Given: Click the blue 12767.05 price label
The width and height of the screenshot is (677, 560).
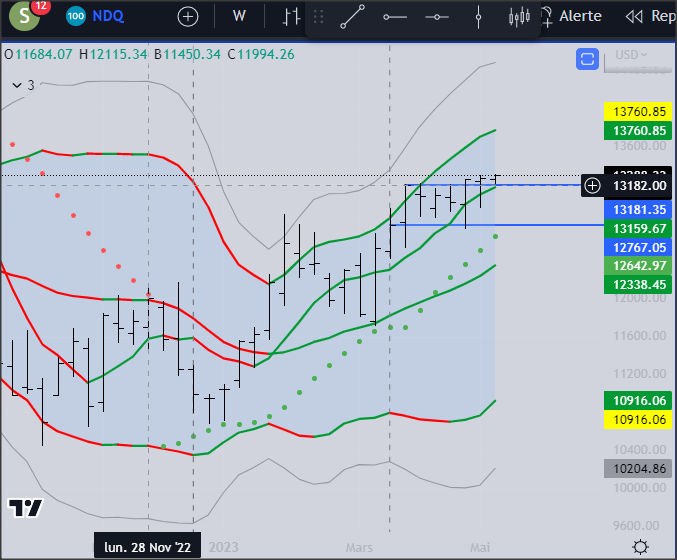Looking at the screenshot, I should [x=638, y=247].
